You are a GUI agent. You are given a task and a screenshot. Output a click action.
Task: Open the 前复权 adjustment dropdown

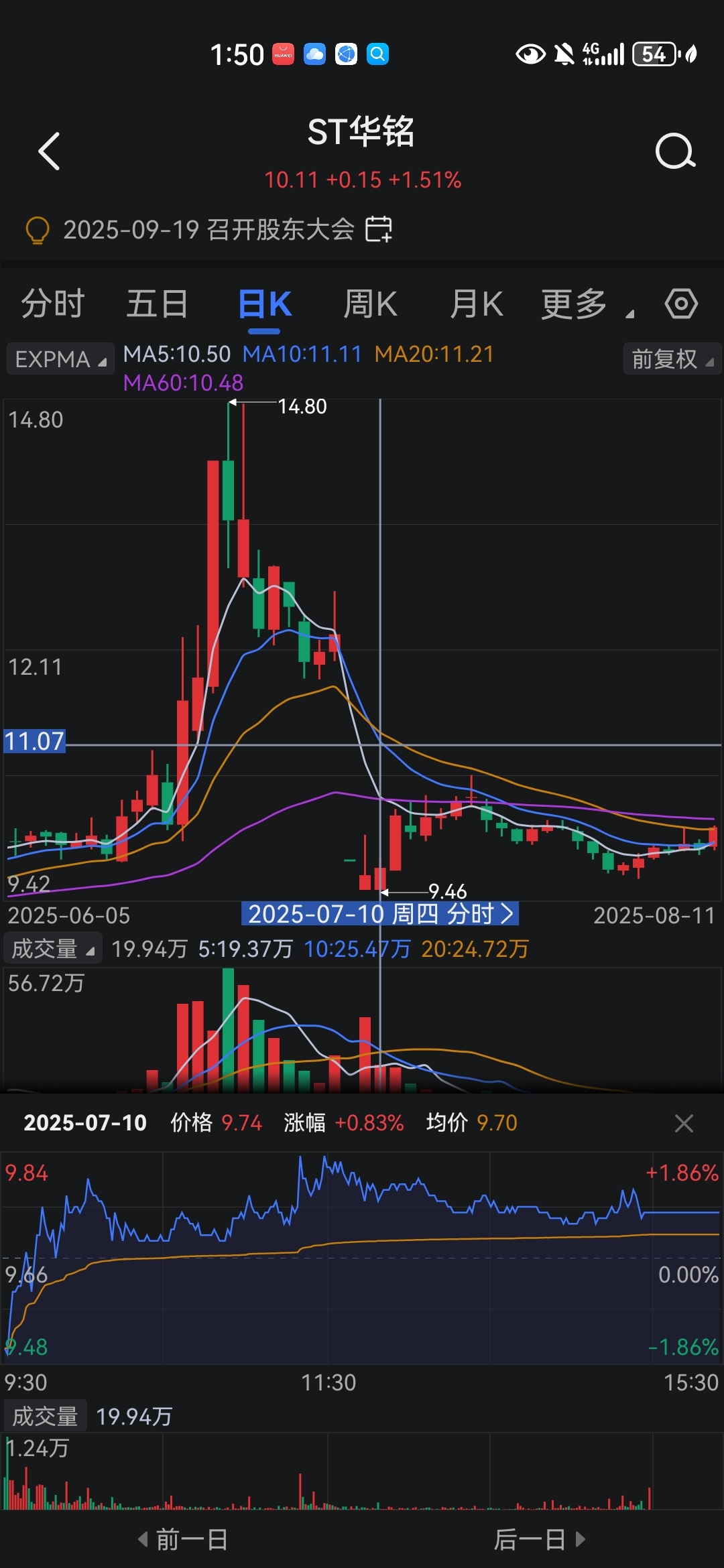pyautogui.click(x=672, y=358)
